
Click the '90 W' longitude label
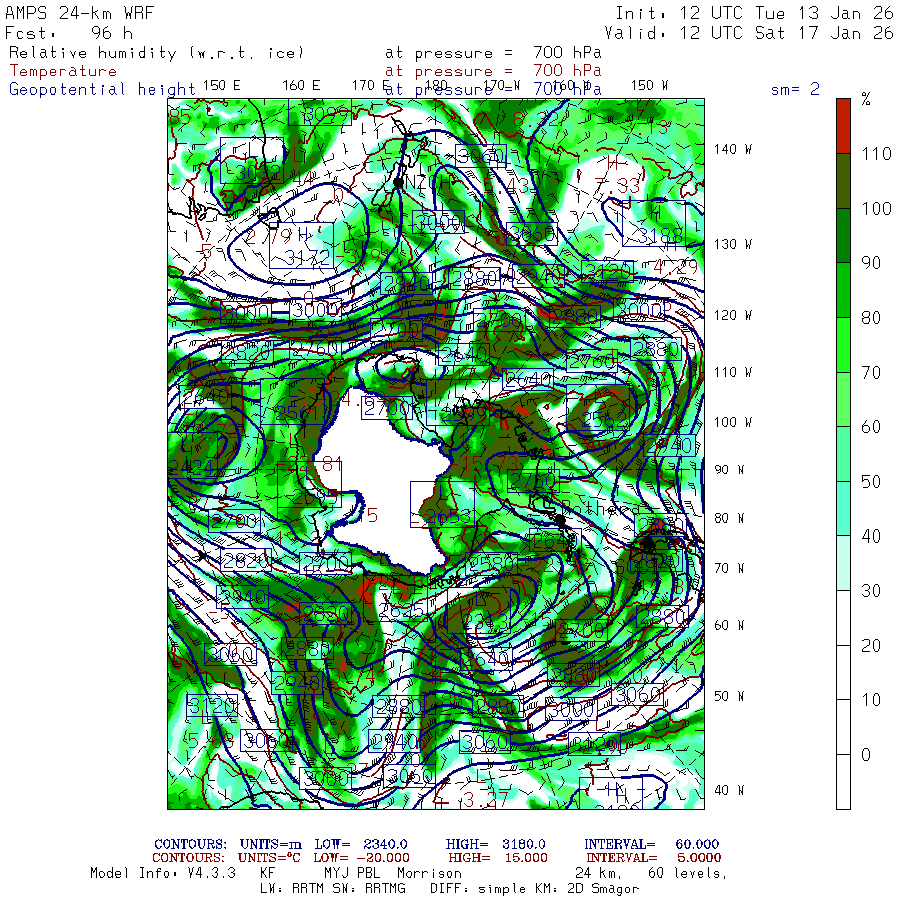click(729, 470)
